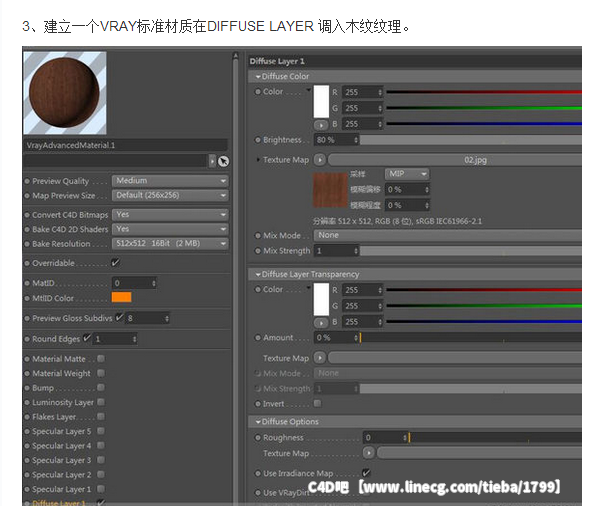Viewport: 594px width, 506px height.
Task: Click the VrayAdvancedMaterial.1 name field
Action: tap(126, 145)
